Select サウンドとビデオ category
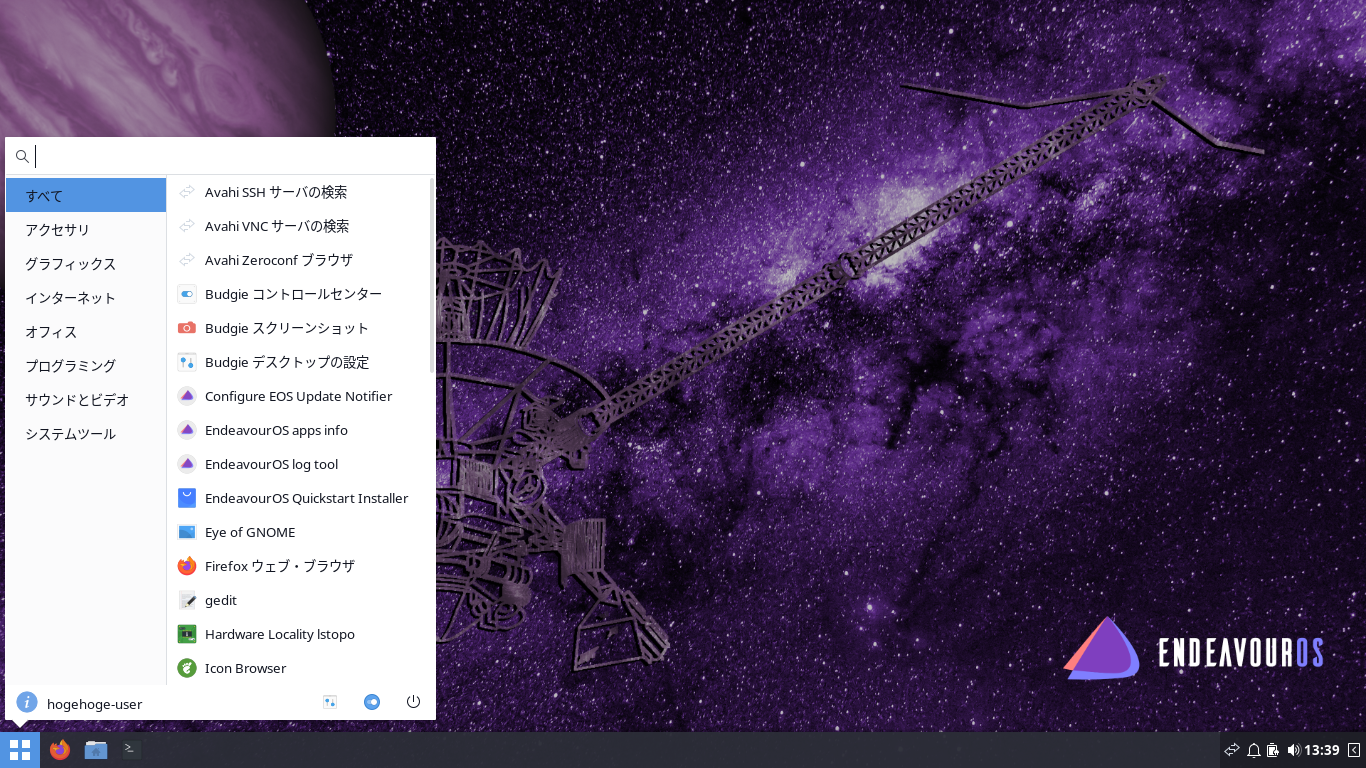 click(x=86, y=399)
